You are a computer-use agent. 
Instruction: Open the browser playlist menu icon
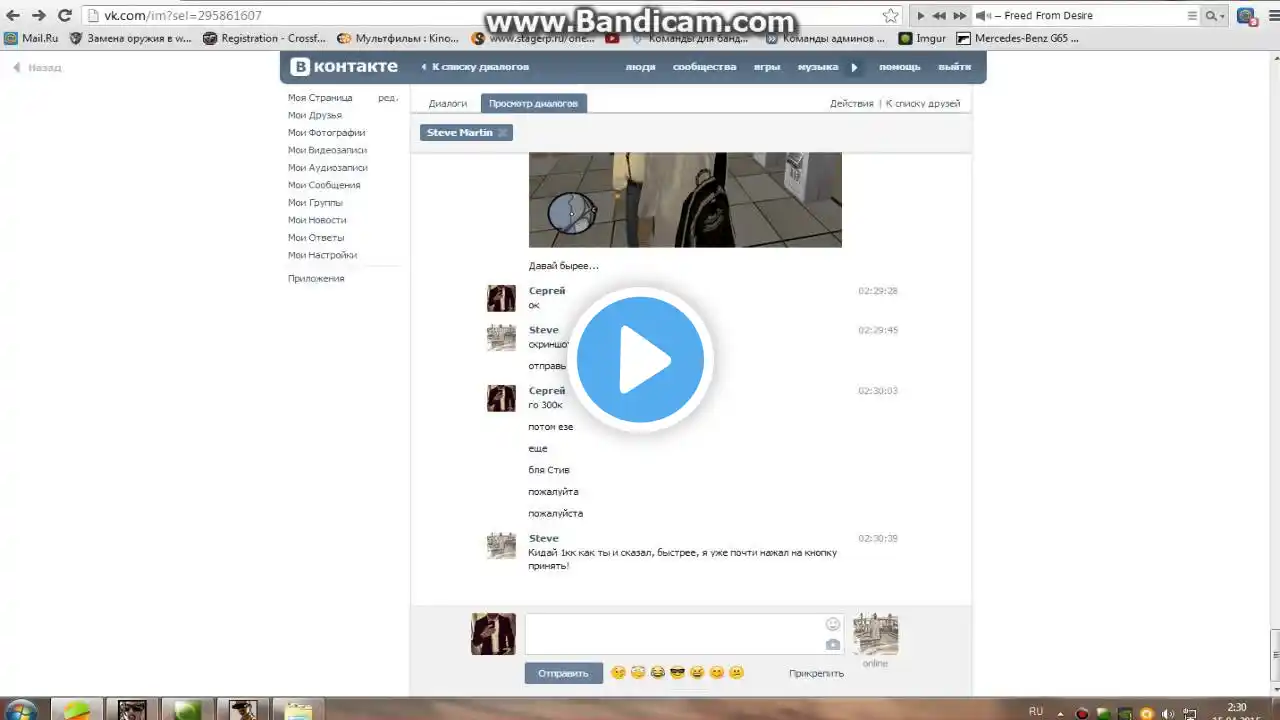coord(1191,16)
